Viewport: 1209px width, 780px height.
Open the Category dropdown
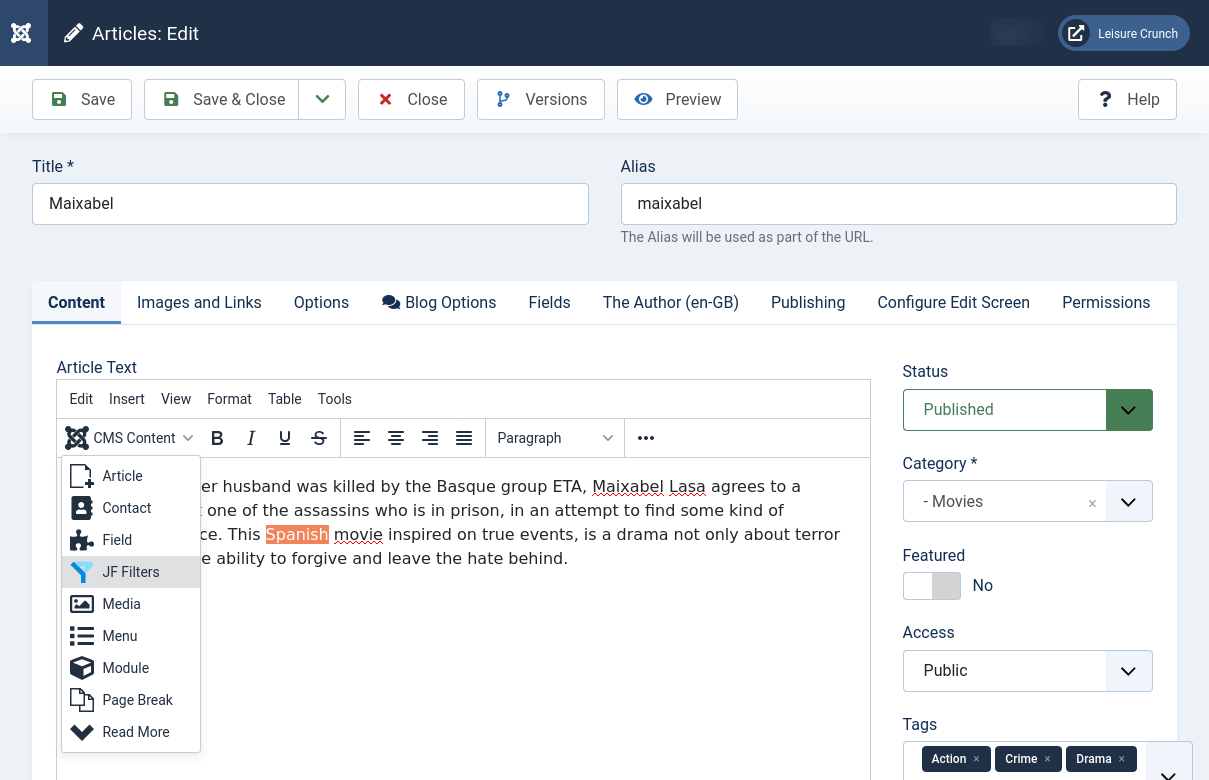[x=1129, y=501]
